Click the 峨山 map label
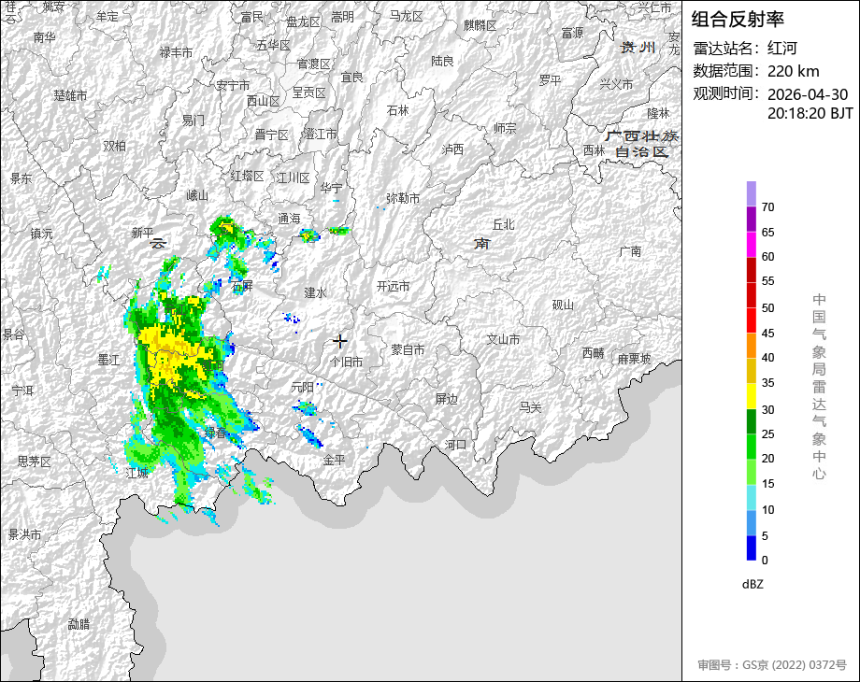Image resolution: width=860 pixels, height=682 pixels. (197, 195)
